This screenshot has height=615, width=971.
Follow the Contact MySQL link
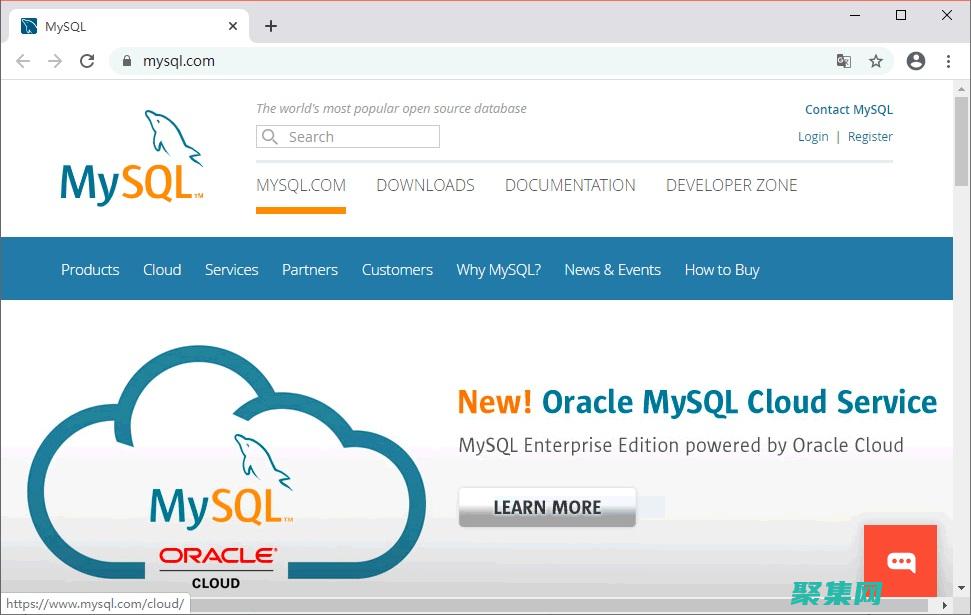[x=848, y=110]
